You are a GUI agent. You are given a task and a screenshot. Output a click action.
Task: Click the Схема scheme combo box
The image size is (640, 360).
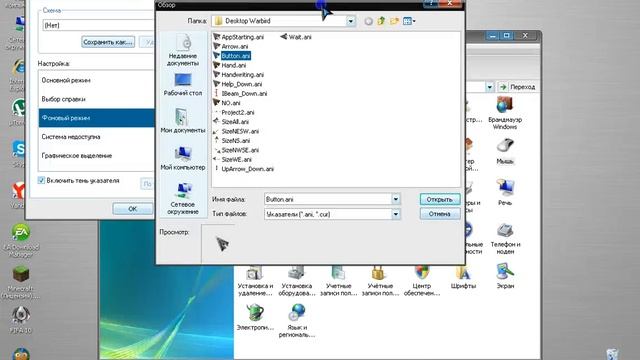coord(98,25)
